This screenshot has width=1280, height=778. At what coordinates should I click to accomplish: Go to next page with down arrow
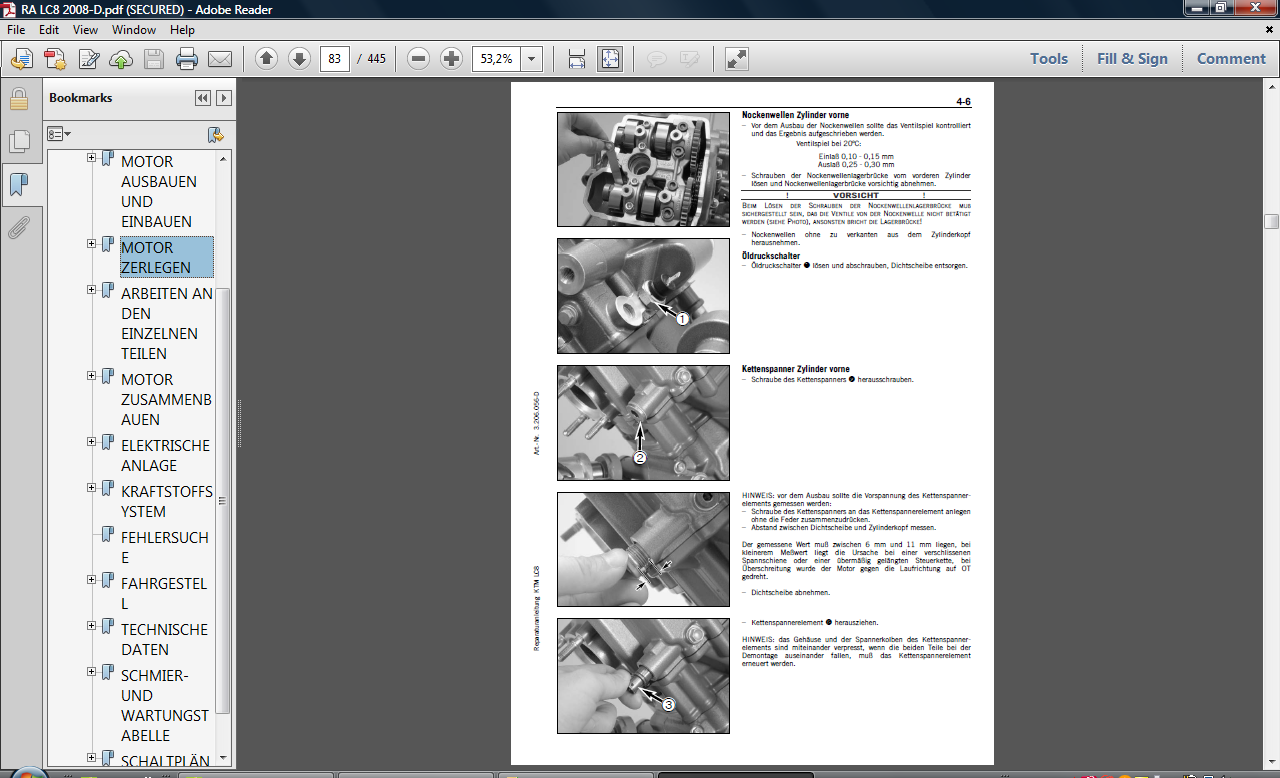299,59
